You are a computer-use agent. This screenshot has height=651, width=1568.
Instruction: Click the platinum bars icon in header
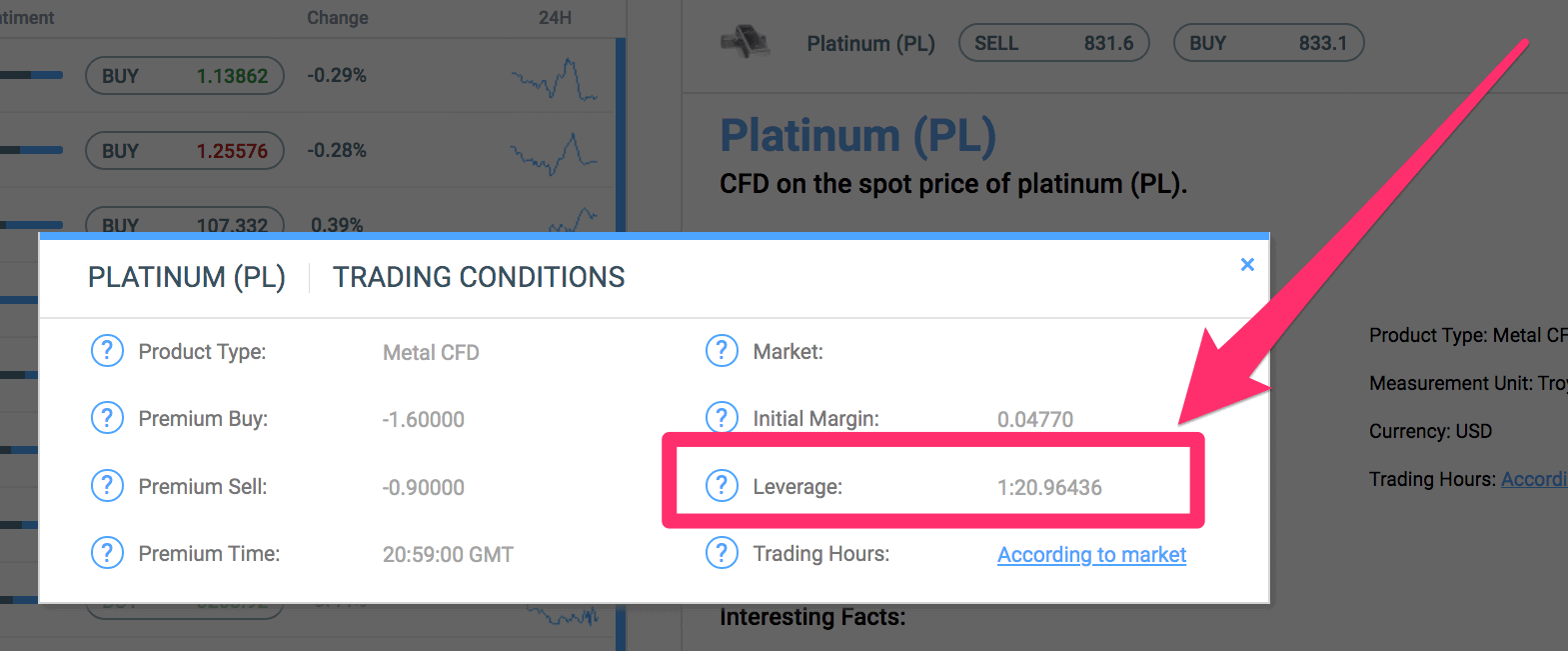pos(745,42)
